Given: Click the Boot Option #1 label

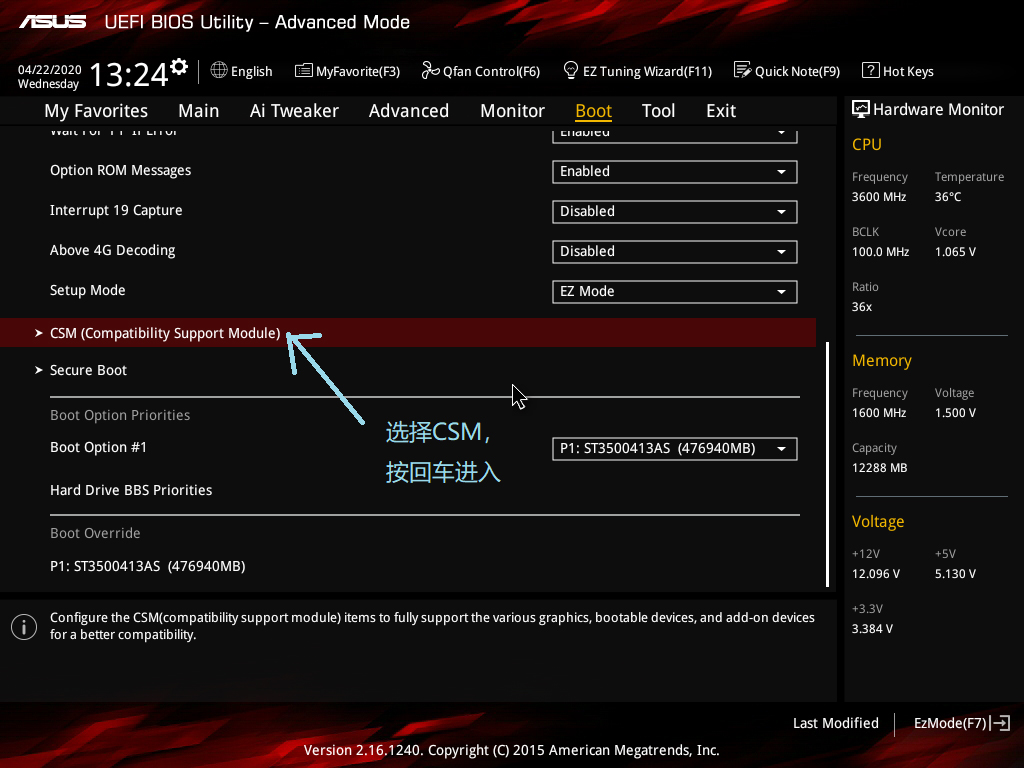Looking at the screenshot, I should (99, 447).
